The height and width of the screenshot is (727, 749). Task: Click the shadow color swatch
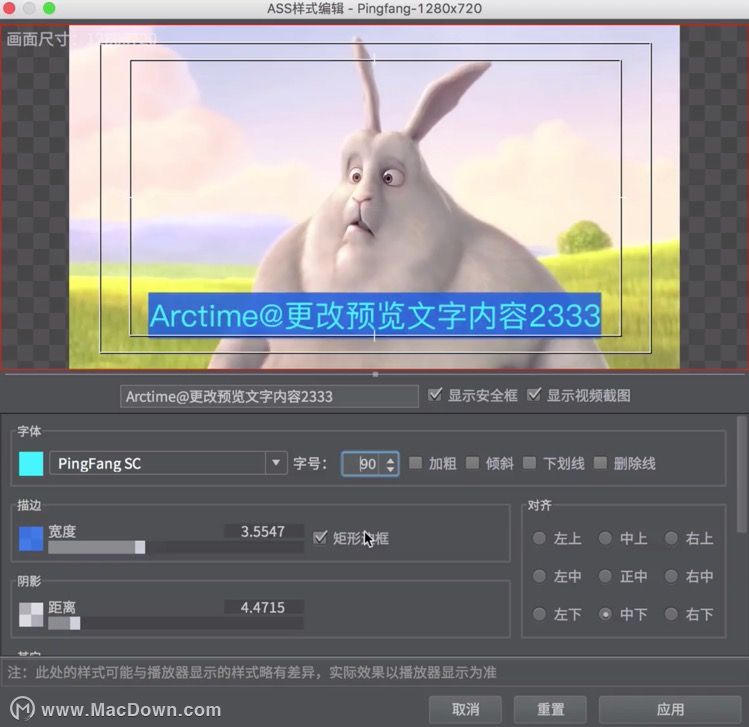click(31, 614)
